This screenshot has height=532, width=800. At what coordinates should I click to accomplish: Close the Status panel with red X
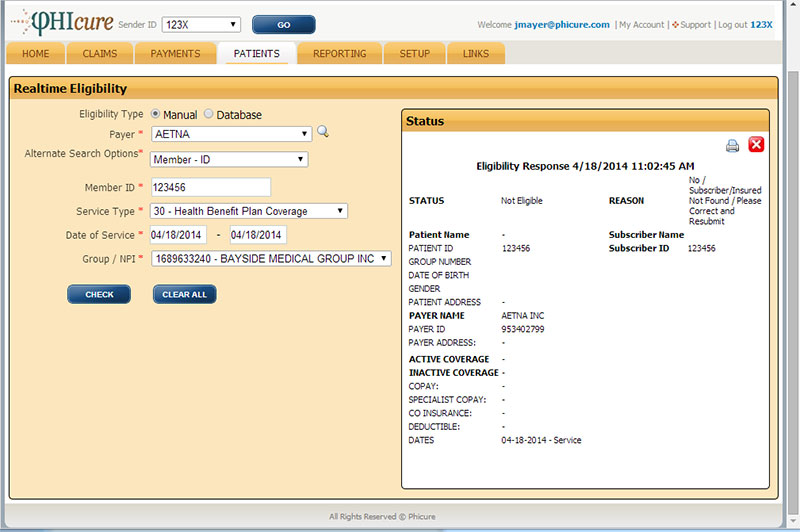756,145
